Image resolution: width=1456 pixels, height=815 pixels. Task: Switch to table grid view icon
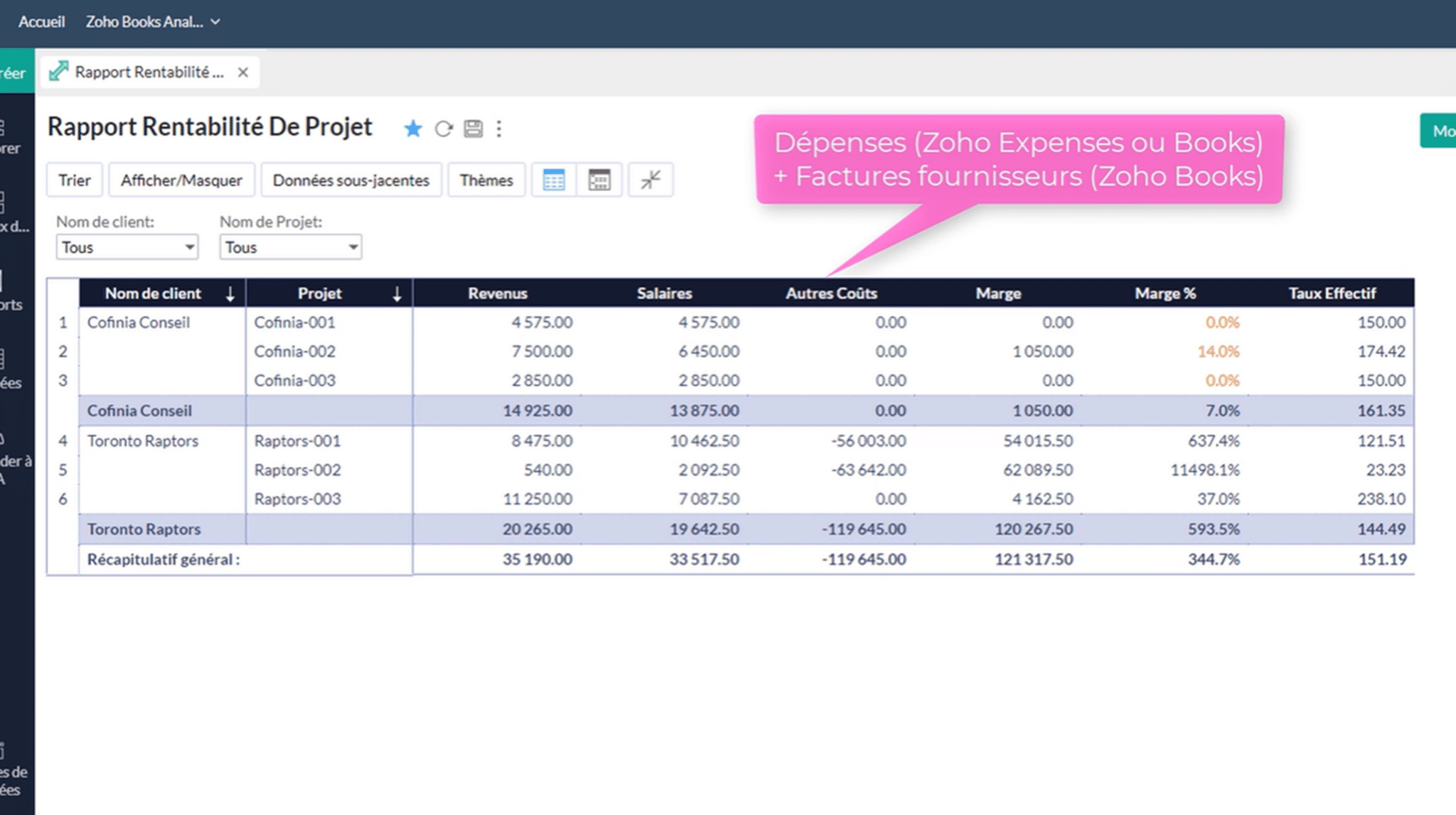point(554,180)
